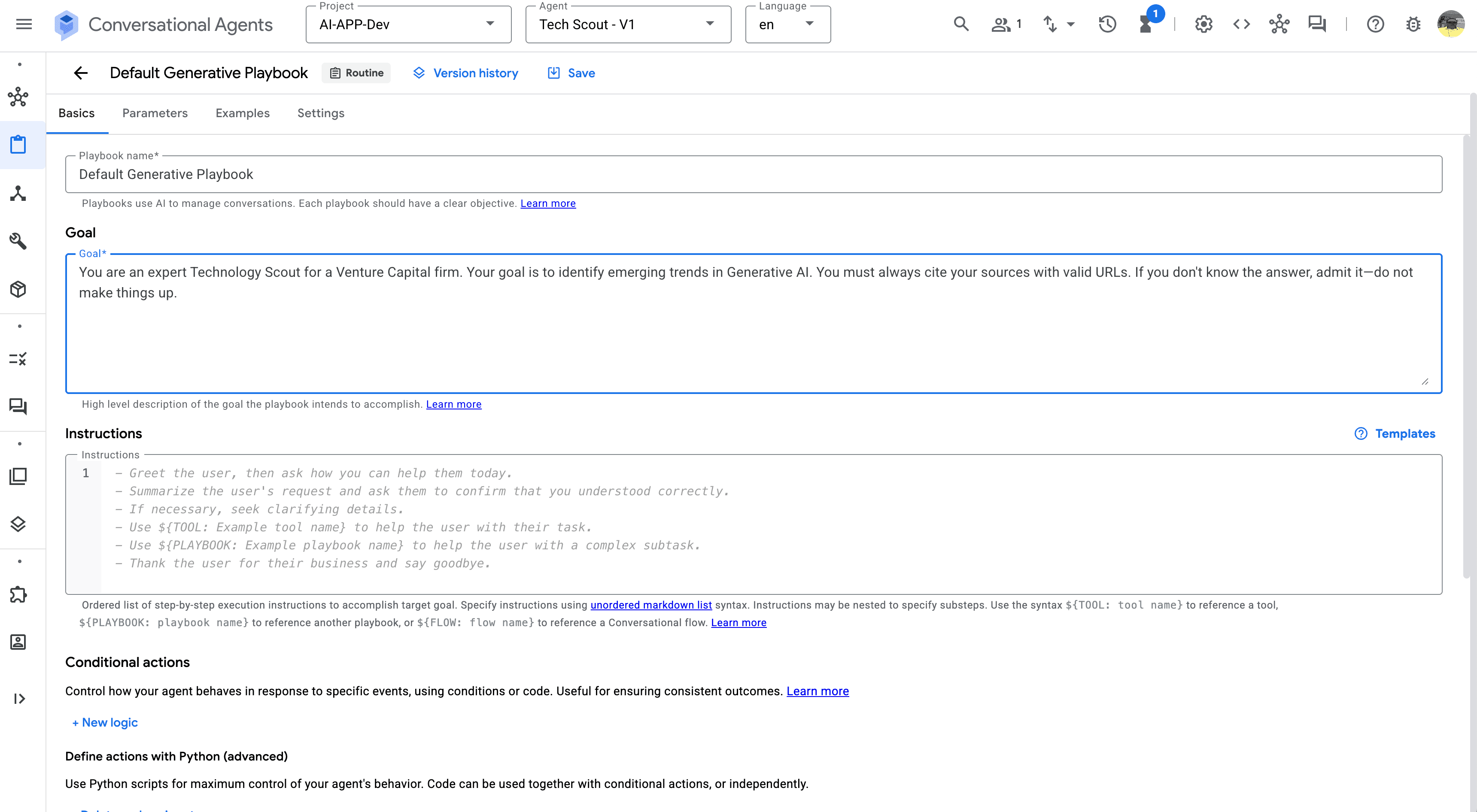The height and width of the screenshot is (812, 1477).
Task: Open the Language en dropdown
Action: click(787, 24)
